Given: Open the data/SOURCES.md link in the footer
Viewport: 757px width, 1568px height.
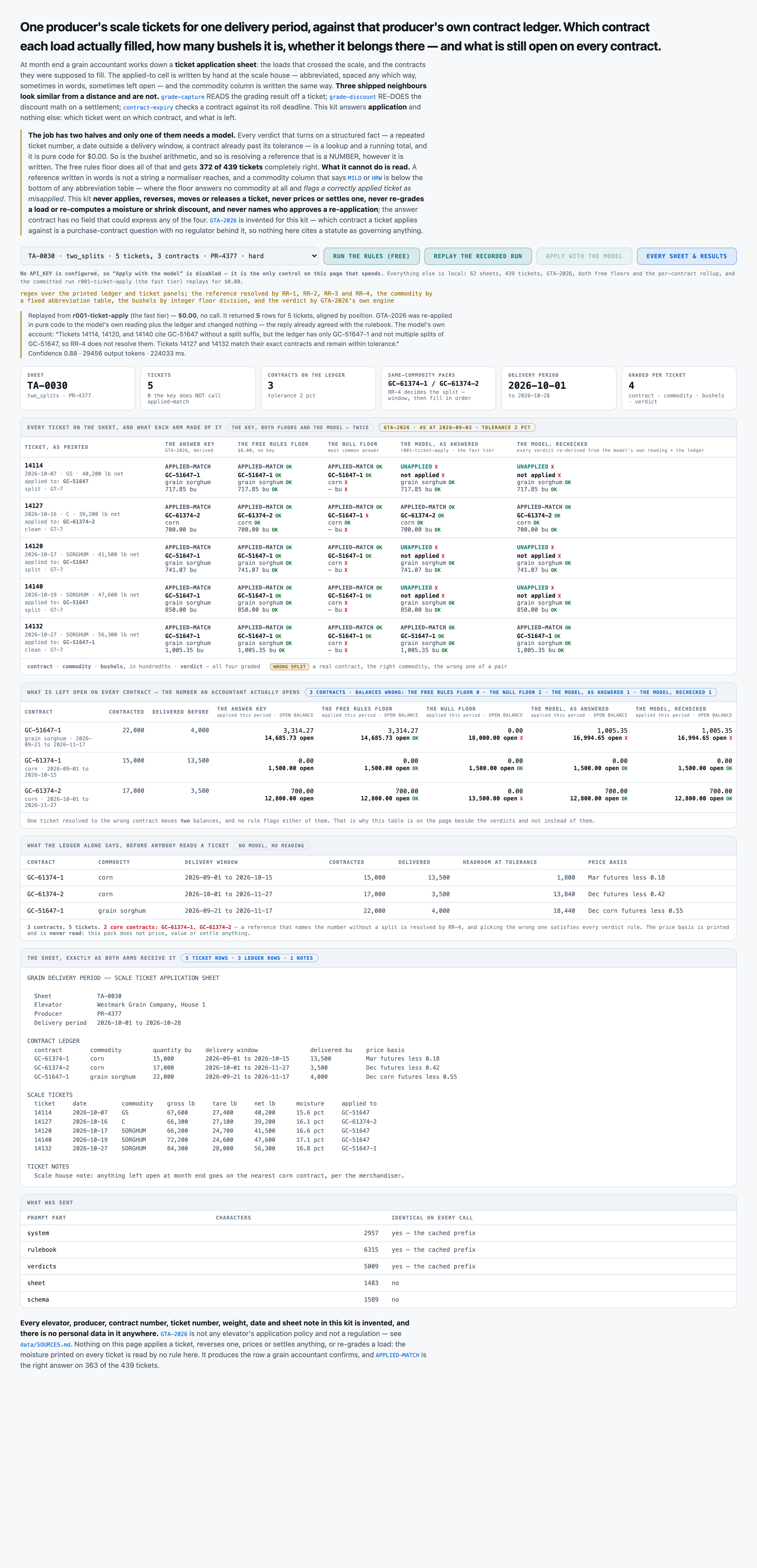Looking at the screenshot, I should (x=46, y=1345).
